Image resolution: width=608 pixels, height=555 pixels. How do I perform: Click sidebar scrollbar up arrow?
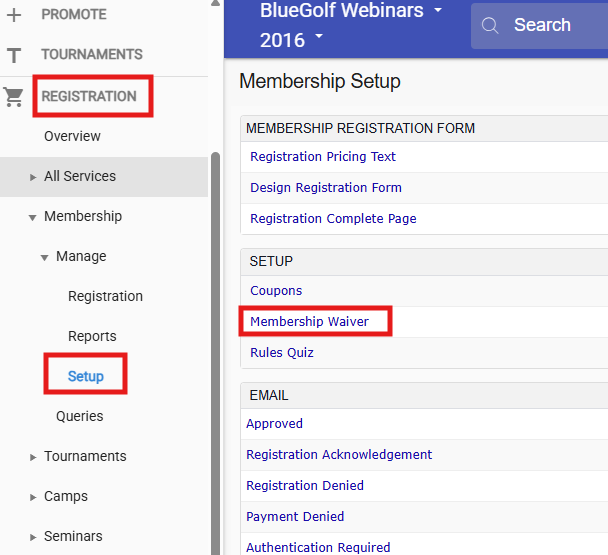[x=216, y=3]
